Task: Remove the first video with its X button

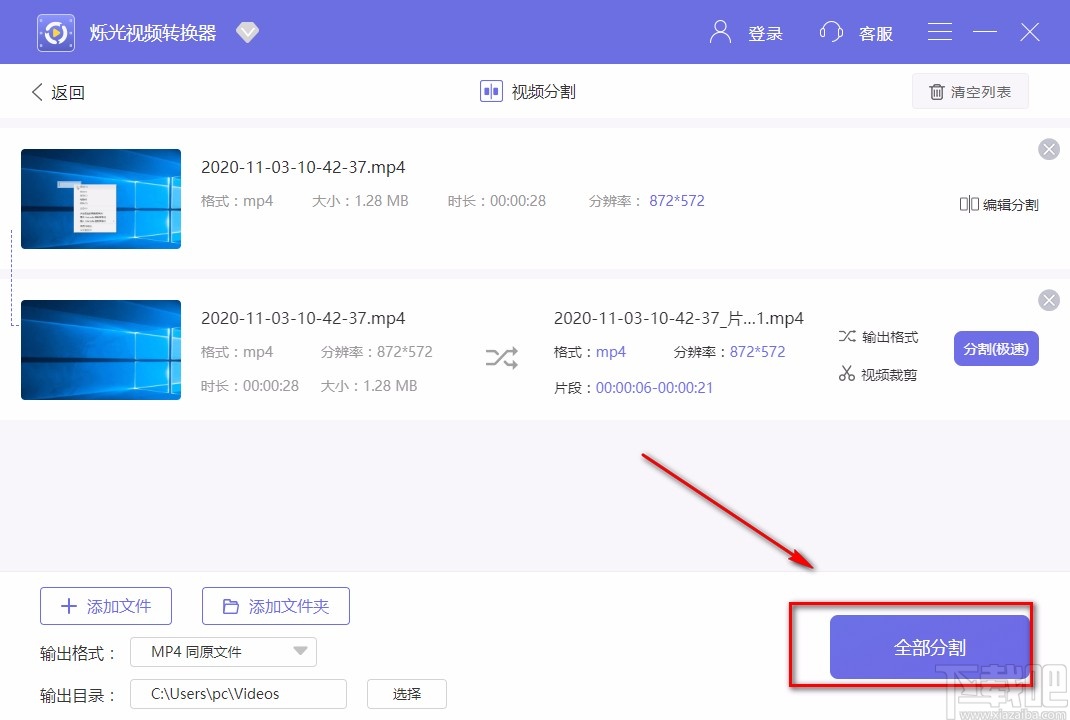Action: 1048,149
